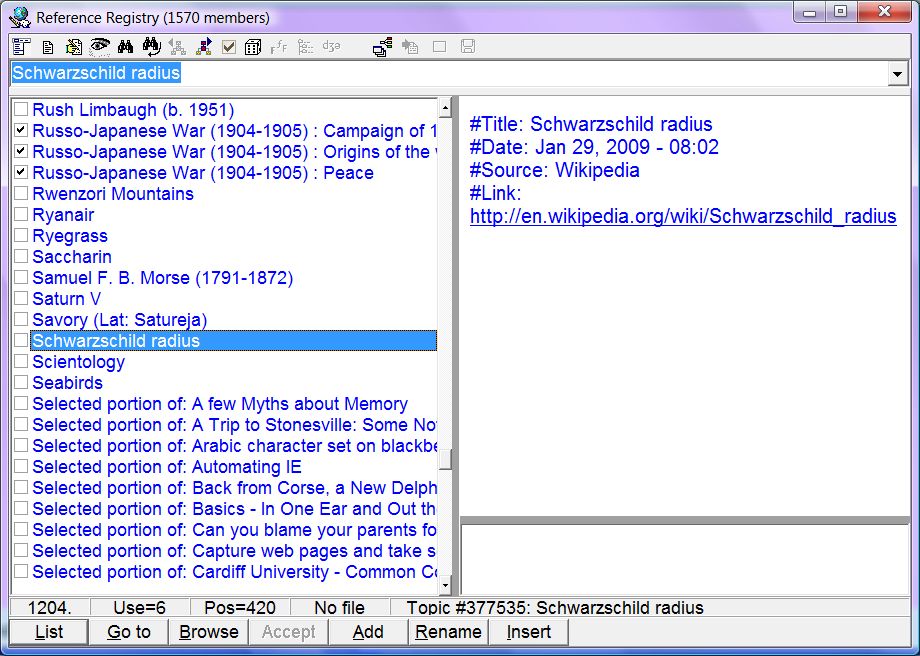The width and height of the screenshot is (920, 656).
Task: Uncheck Russo-Japanese War : Peace checkbox
Action: click(21, 173)
